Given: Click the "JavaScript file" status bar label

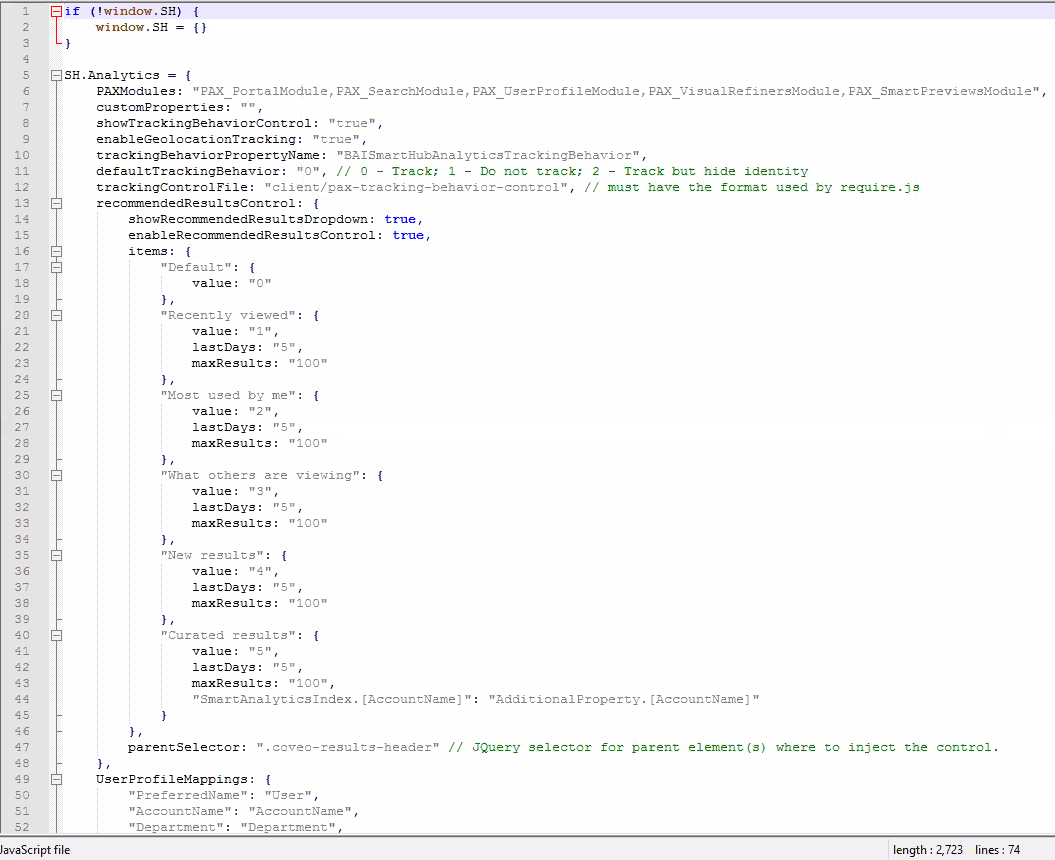Looking at the screenshot, I should 36,850.
